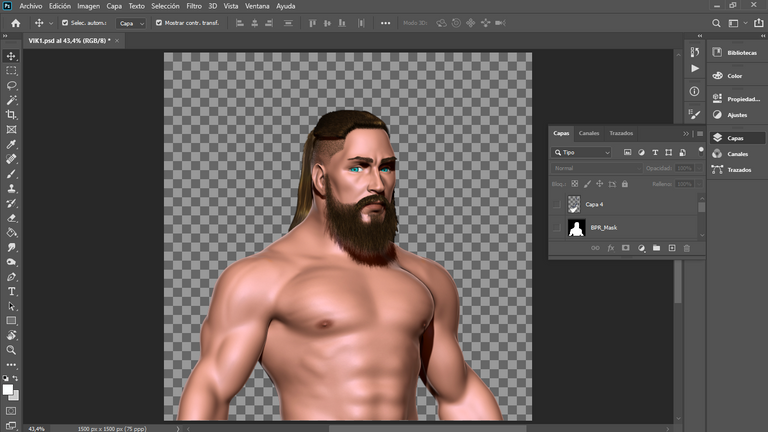Click the foreground color swatch
Viewport: 768px width, 432px height.
click(7, 390)
